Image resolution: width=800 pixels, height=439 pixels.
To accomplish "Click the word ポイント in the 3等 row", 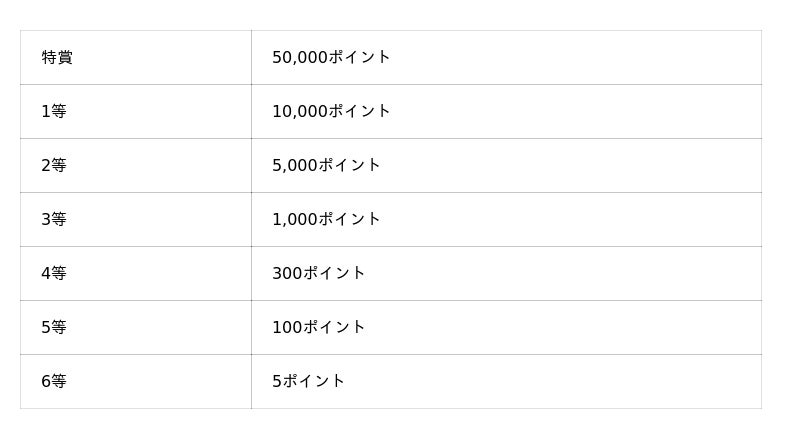I will coord(350,220).
